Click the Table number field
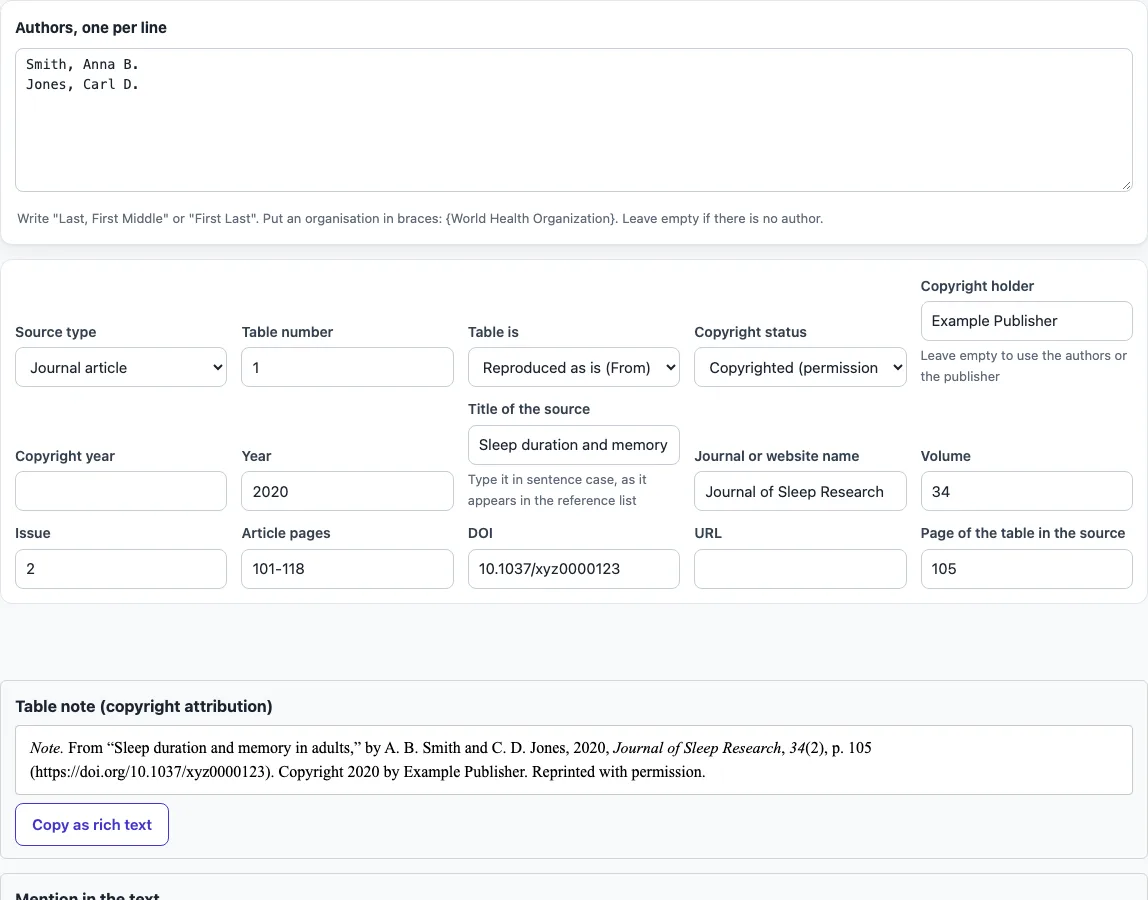1148x900 pixels. pos(347,367)
